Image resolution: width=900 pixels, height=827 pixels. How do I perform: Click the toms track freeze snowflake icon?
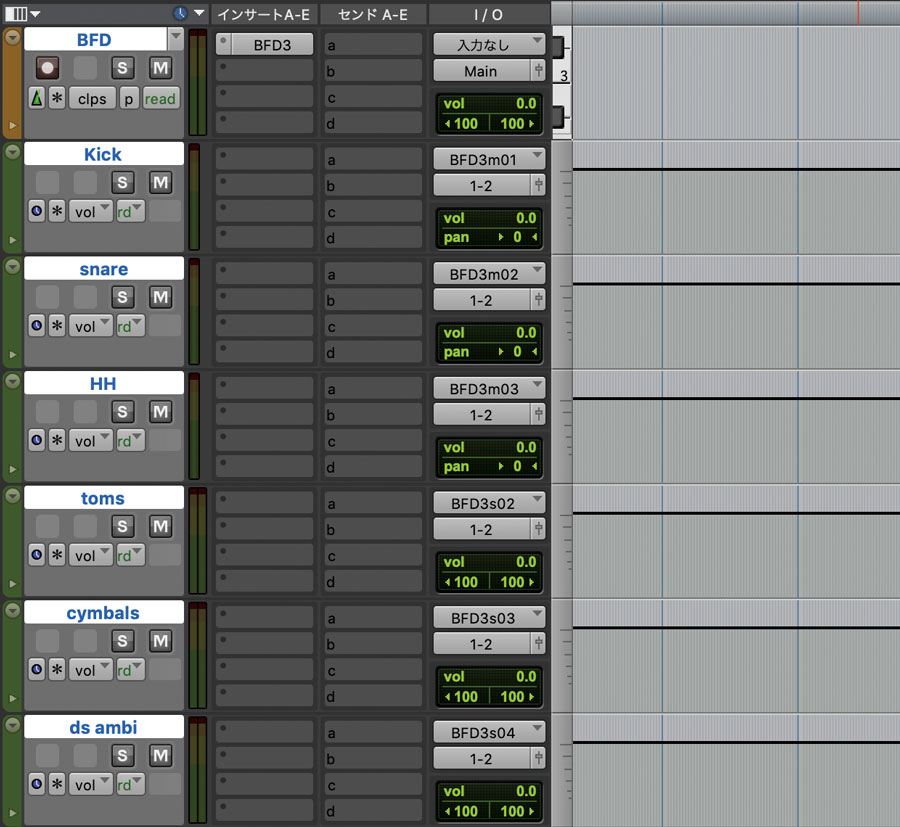pos(57,555)
